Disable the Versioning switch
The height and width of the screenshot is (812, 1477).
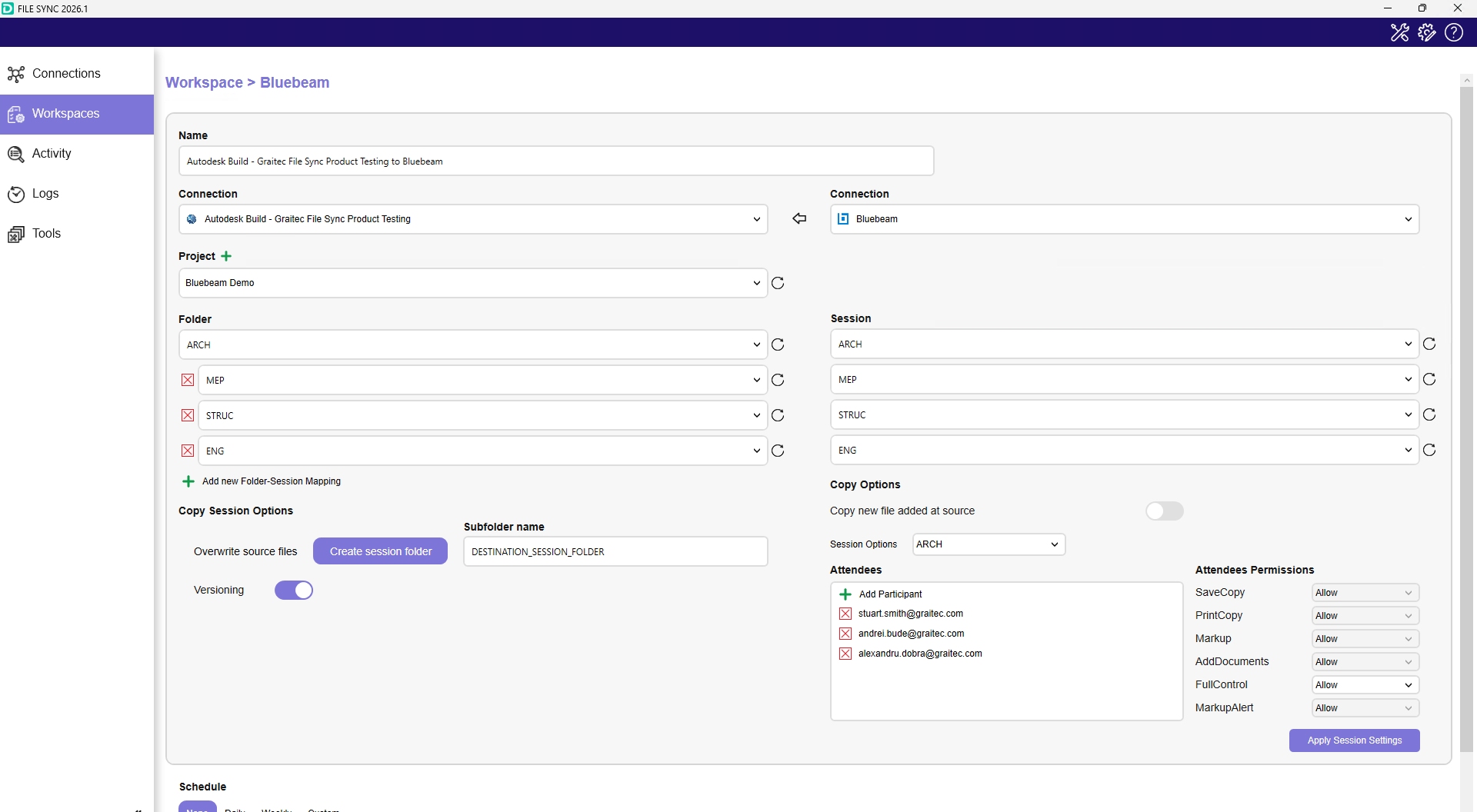pyautogui.click(x=294, y=591)
